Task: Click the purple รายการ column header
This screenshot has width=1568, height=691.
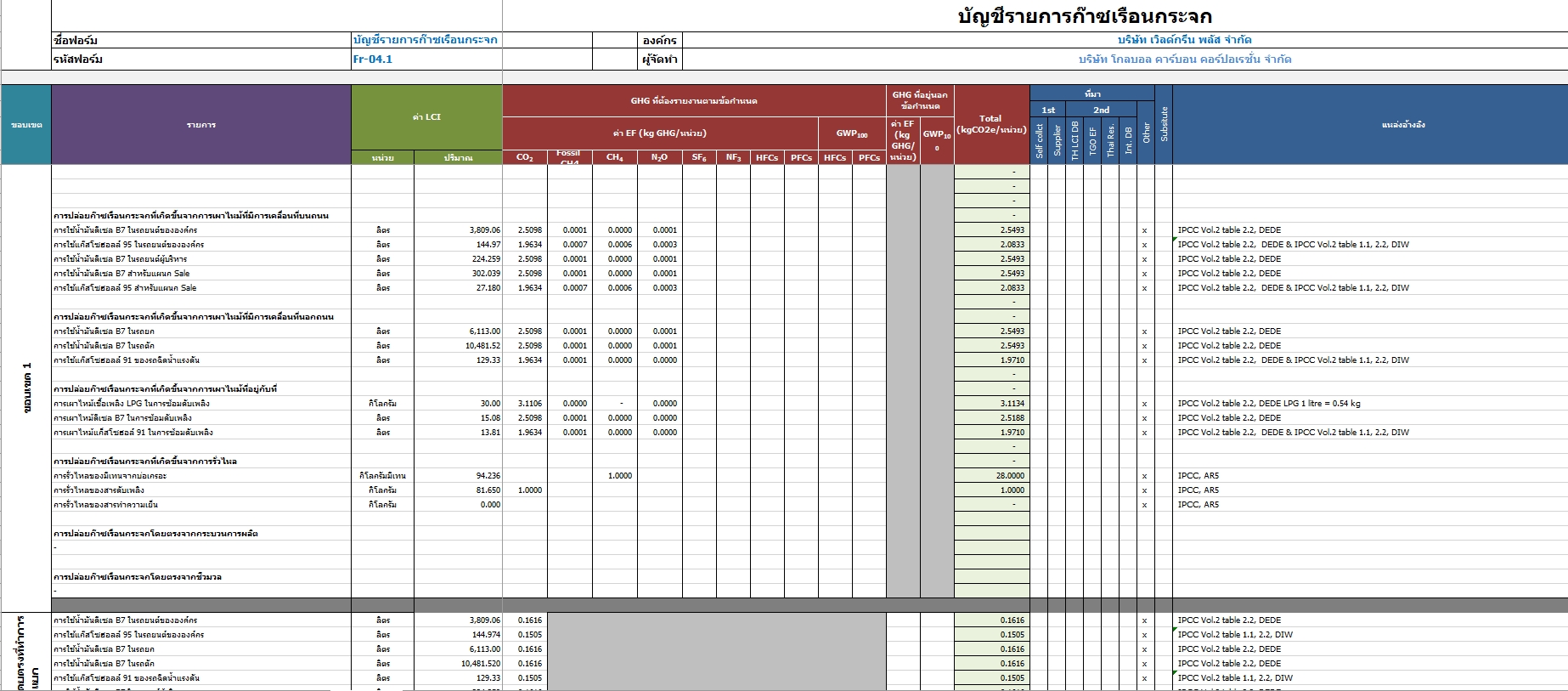Action: pyautogui.click(x=201, y=125)
